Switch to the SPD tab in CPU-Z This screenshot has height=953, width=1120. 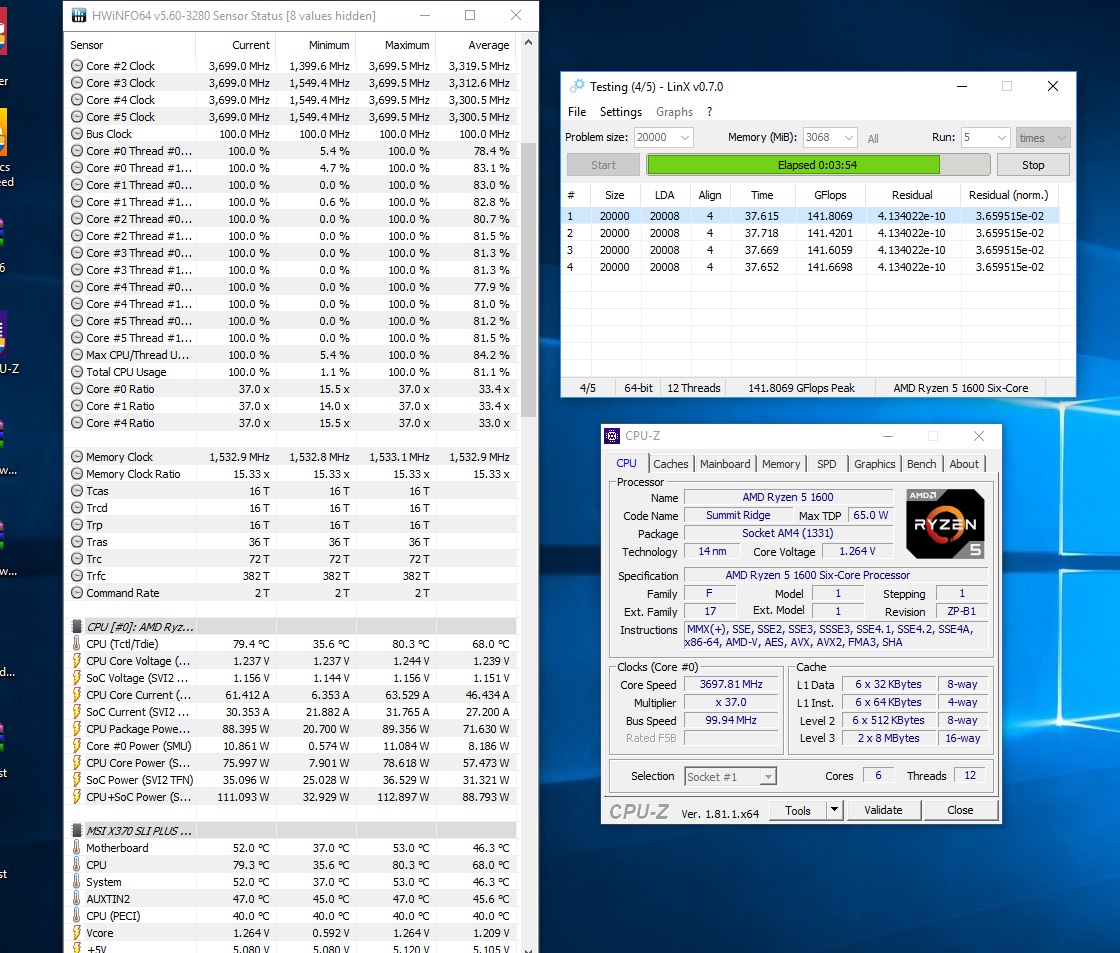[x=826, y=464]
